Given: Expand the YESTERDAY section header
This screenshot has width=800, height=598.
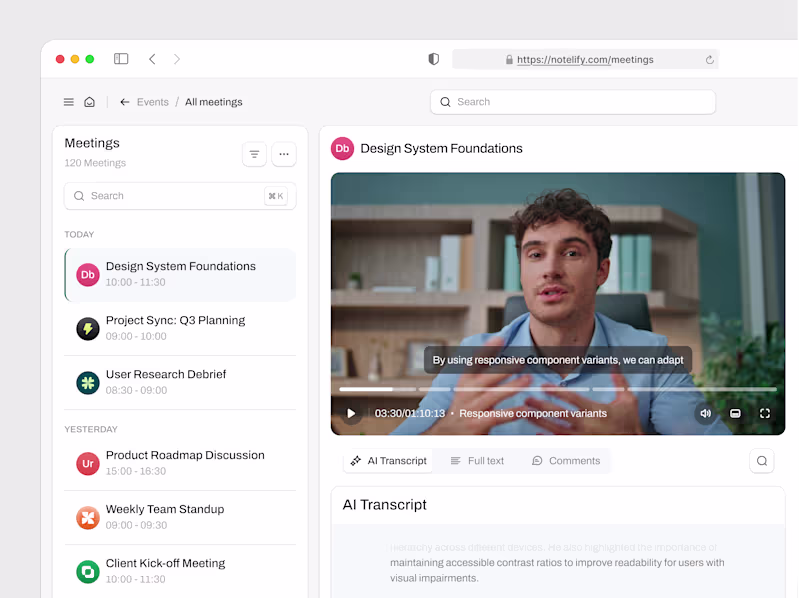Looking at the screenshot, I should [x=93, y=428].
